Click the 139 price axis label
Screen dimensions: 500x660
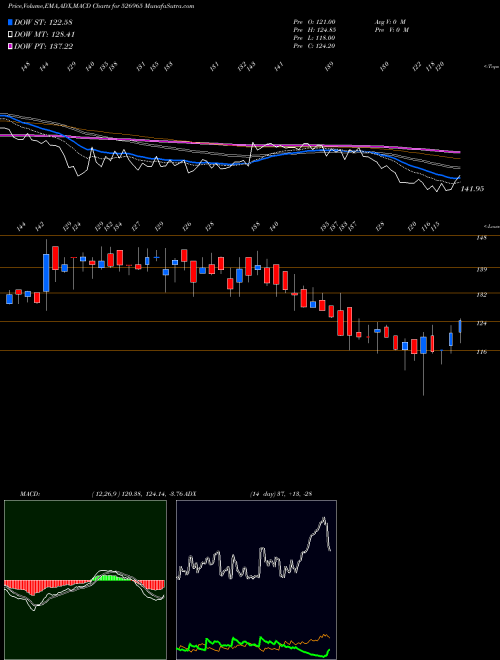(482, 270)
